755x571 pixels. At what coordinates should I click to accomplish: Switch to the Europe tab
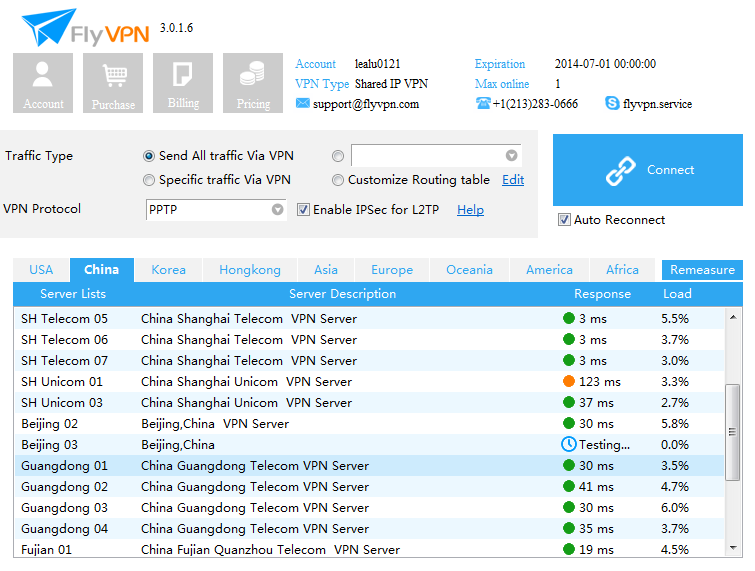click(392, 270)
